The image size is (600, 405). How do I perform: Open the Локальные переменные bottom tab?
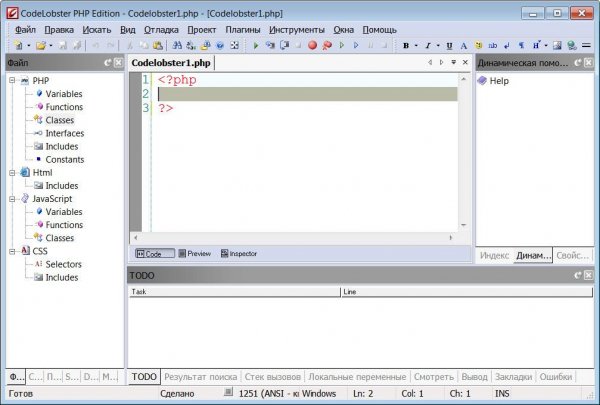(x=357, y=377)
